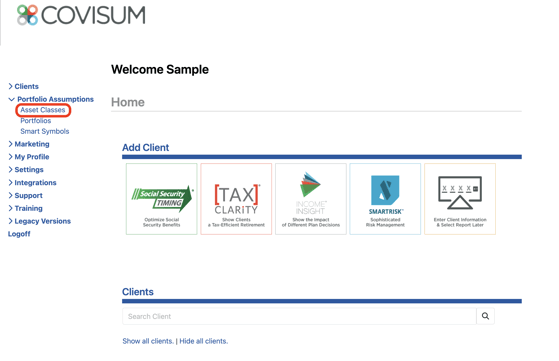Image resolution: width=559 pixels, height=361 pixels.
Task: Open Portfolios in sidebar
Action: pos(36,121)
